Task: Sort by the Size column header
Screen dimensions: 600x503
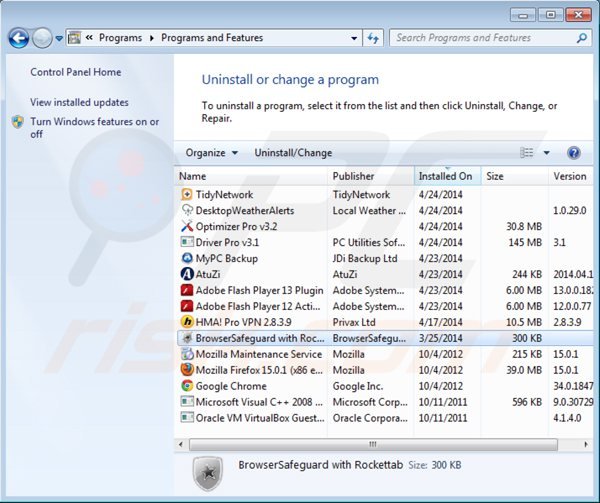Action: point(515,176)
